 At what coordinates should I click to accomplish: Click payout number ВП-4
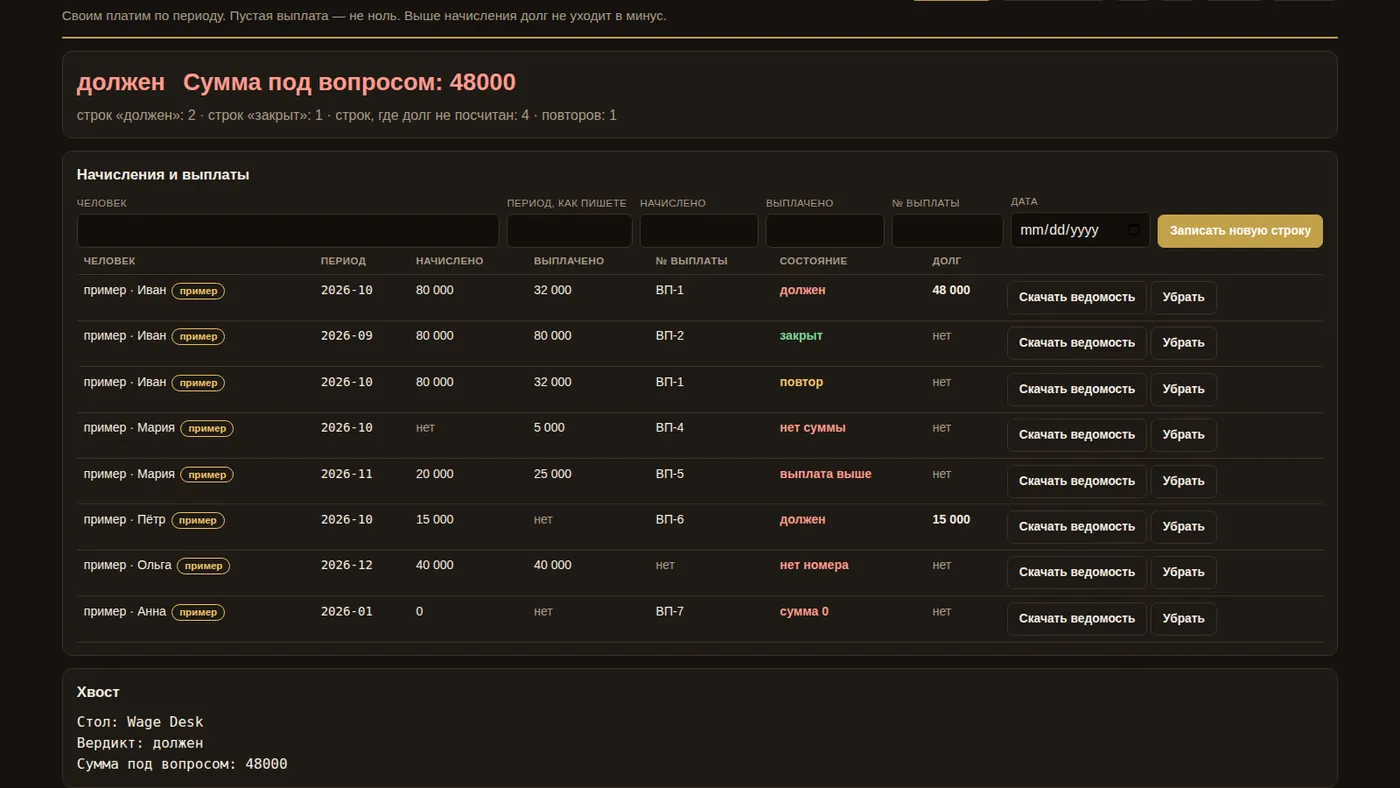(x=670, y=428)
